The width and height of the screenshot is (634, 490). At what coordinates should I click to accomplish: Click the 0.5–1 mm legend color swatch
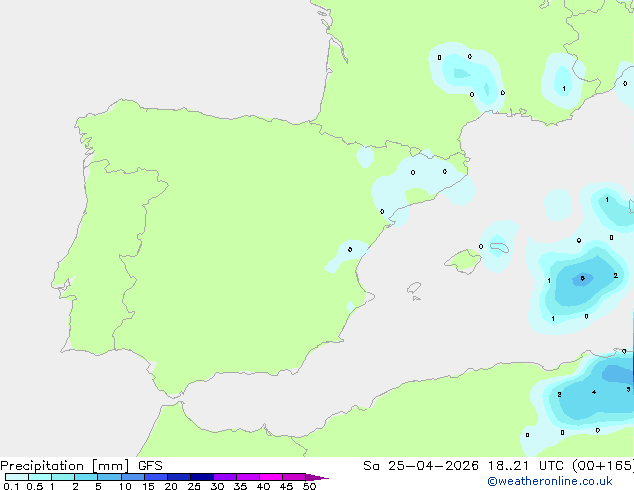pyautogui.click(x=40, y=477)
